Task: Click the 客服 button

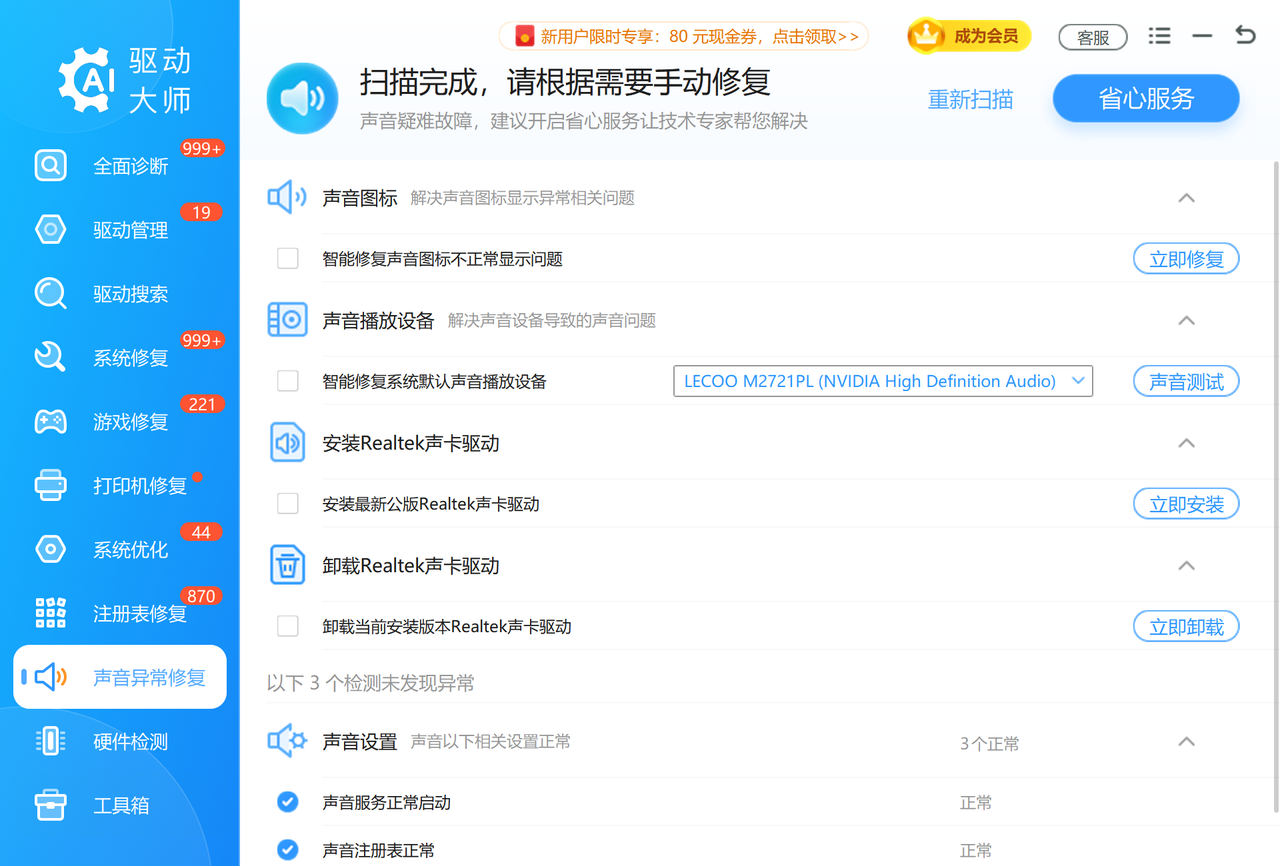Action: click(x=1093, y=37)
